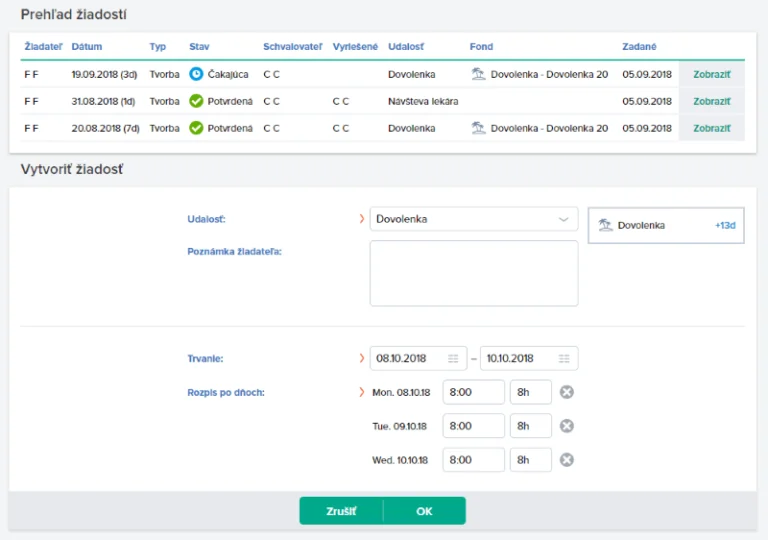This screenshot has width=768, height=540.
Task: Remove the Tue. 09.10.18 day row
Action: (566, 426)
